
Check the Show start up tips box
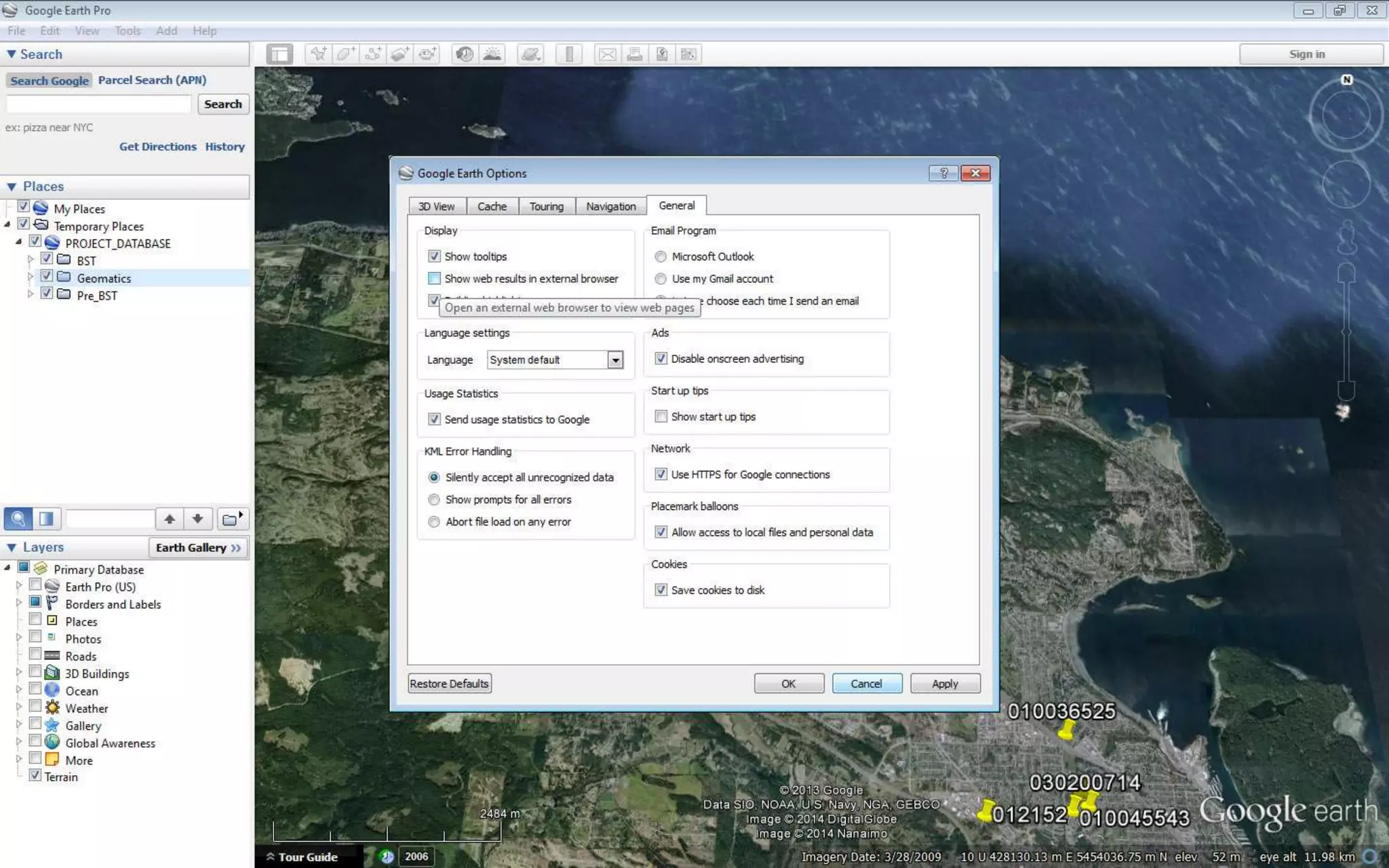coord(661,416)
